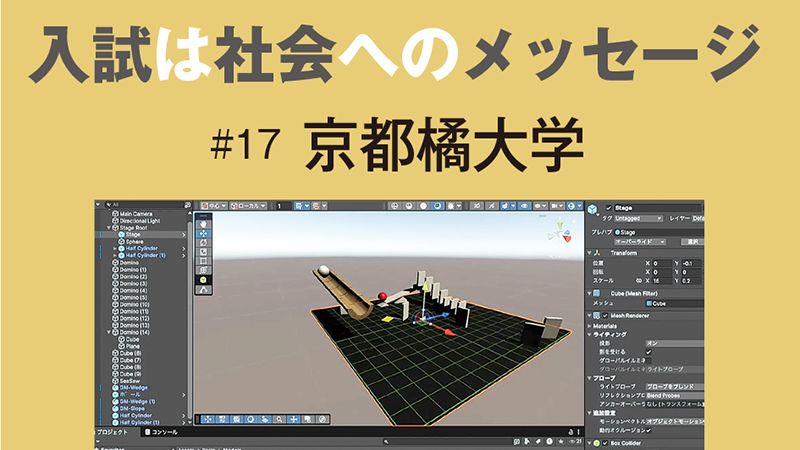Viewport: 800px width, 450px height.
Task: Collapse the プローブ section
Action: click(x=590, y=378)
